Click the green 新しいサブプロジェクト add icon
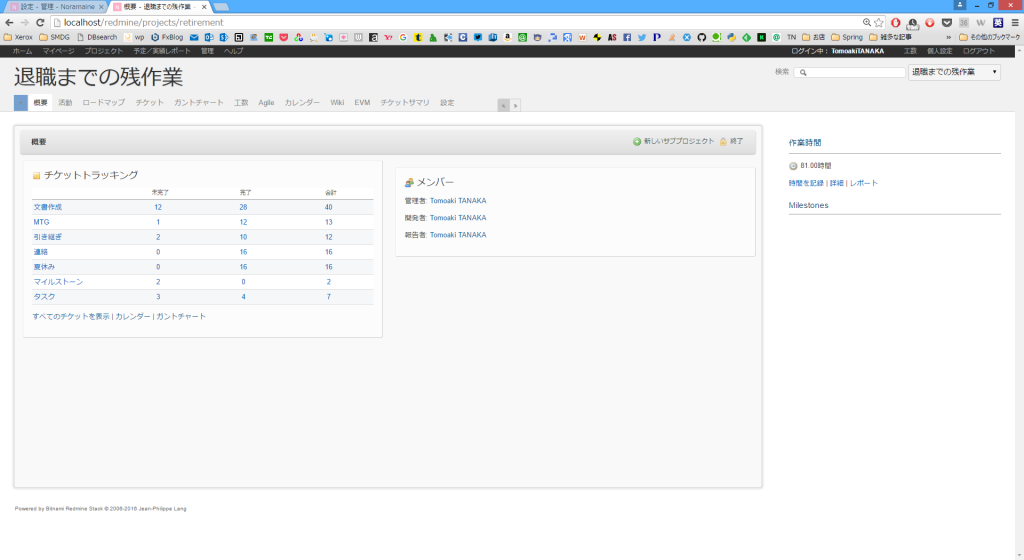The height and width of the screenshot is (560, 1024). [637, 142]
